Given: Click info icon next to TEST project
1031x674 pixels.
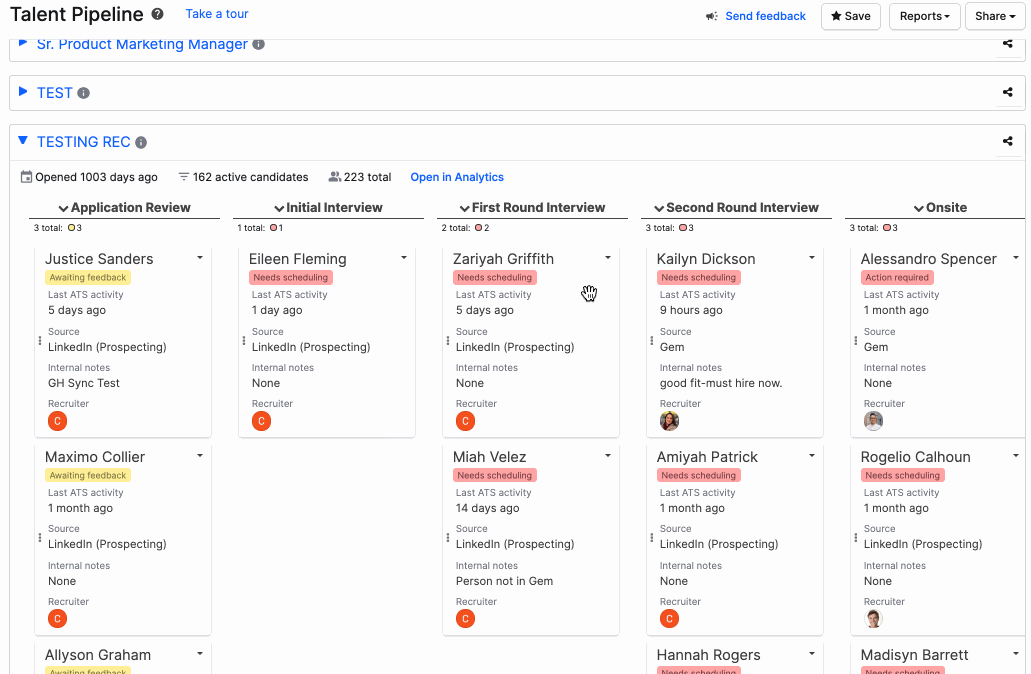Looking at the screenshot, I should point(84,93).
